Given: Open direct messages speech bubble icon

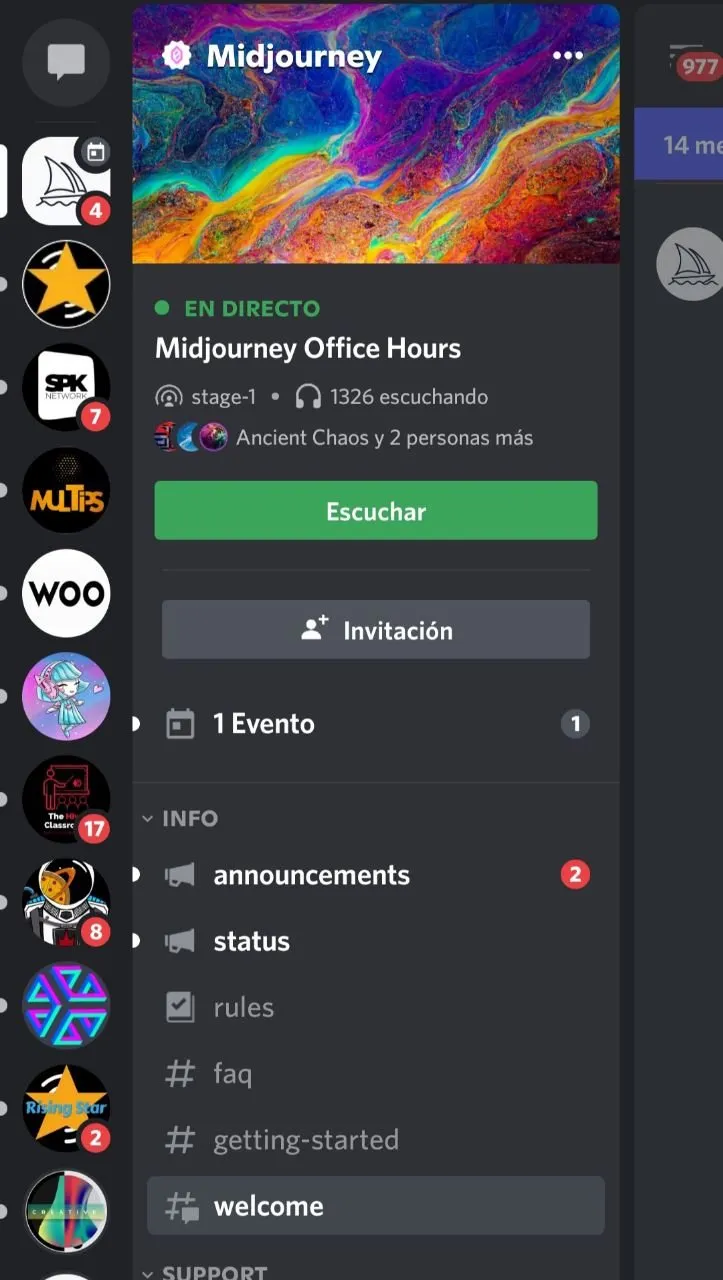Looking at the screenshot, I should click(x=66, y=63).
